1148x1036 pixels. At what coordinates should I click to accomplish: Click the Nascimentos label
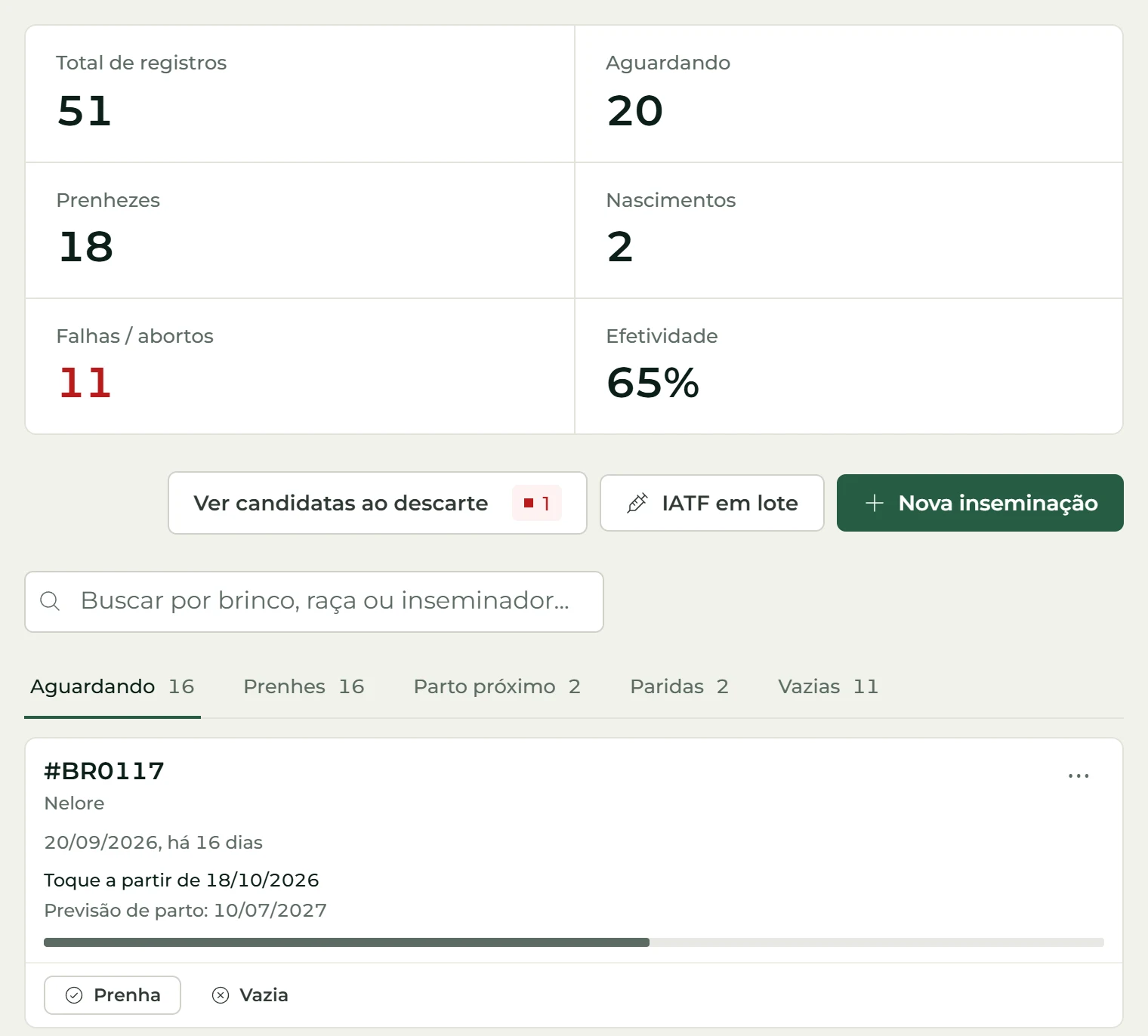point(671,200)
